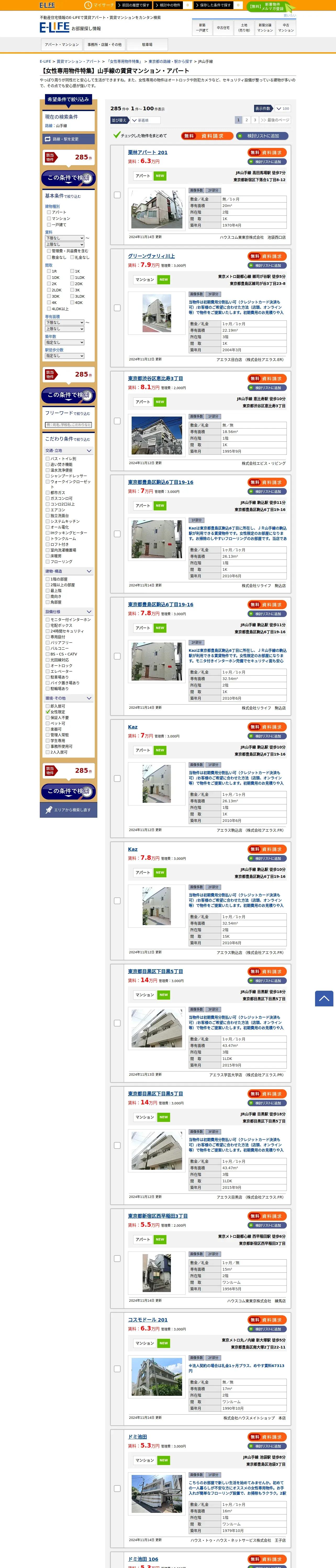This screenshot has width=336, height=1568.
Task: Open 駅徒歩分数 指定なし dropdown
Action: pos(65,356)
